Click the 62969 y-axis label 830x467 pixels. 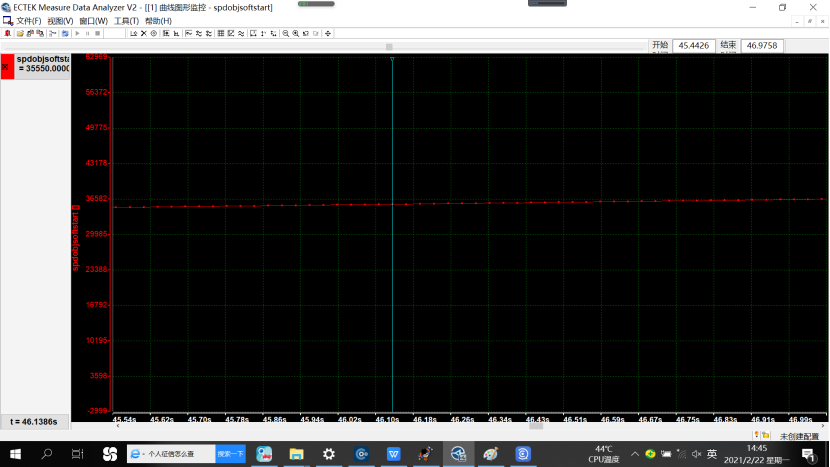click(97, 57)
